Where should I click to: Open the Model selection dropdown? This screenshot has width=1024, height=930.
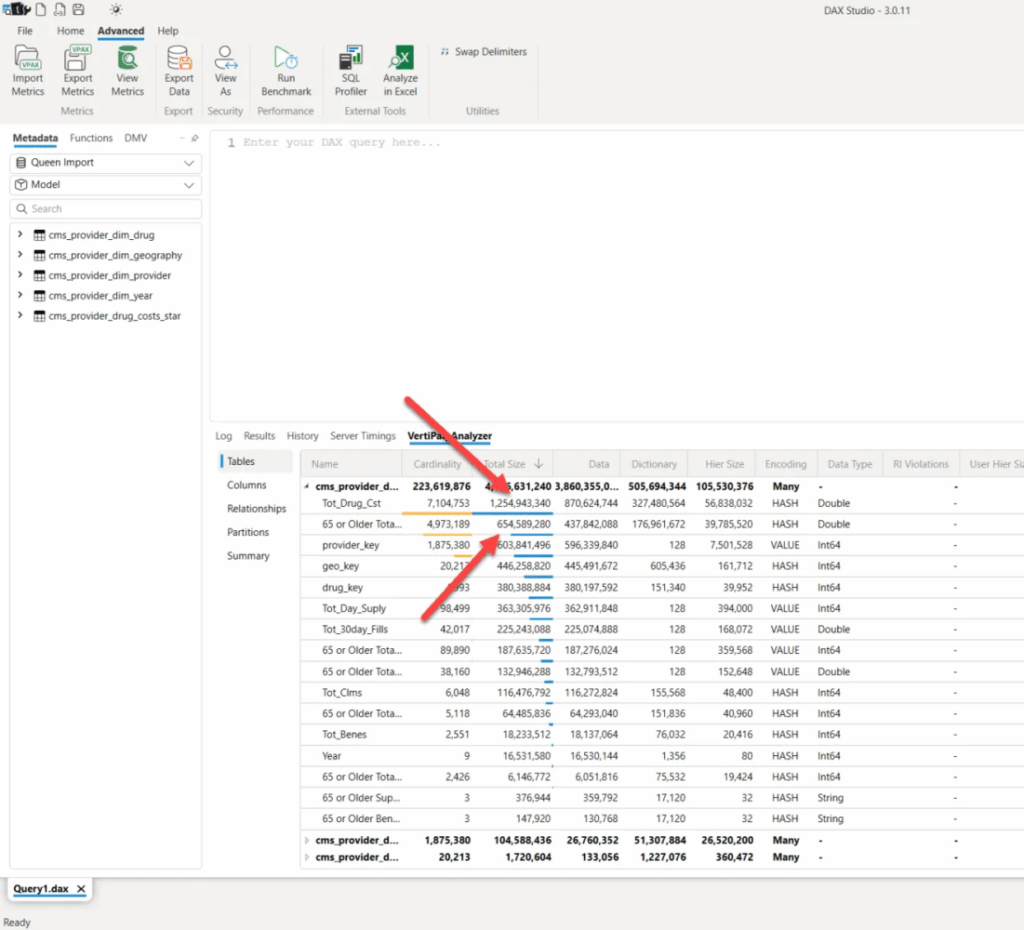105,185
